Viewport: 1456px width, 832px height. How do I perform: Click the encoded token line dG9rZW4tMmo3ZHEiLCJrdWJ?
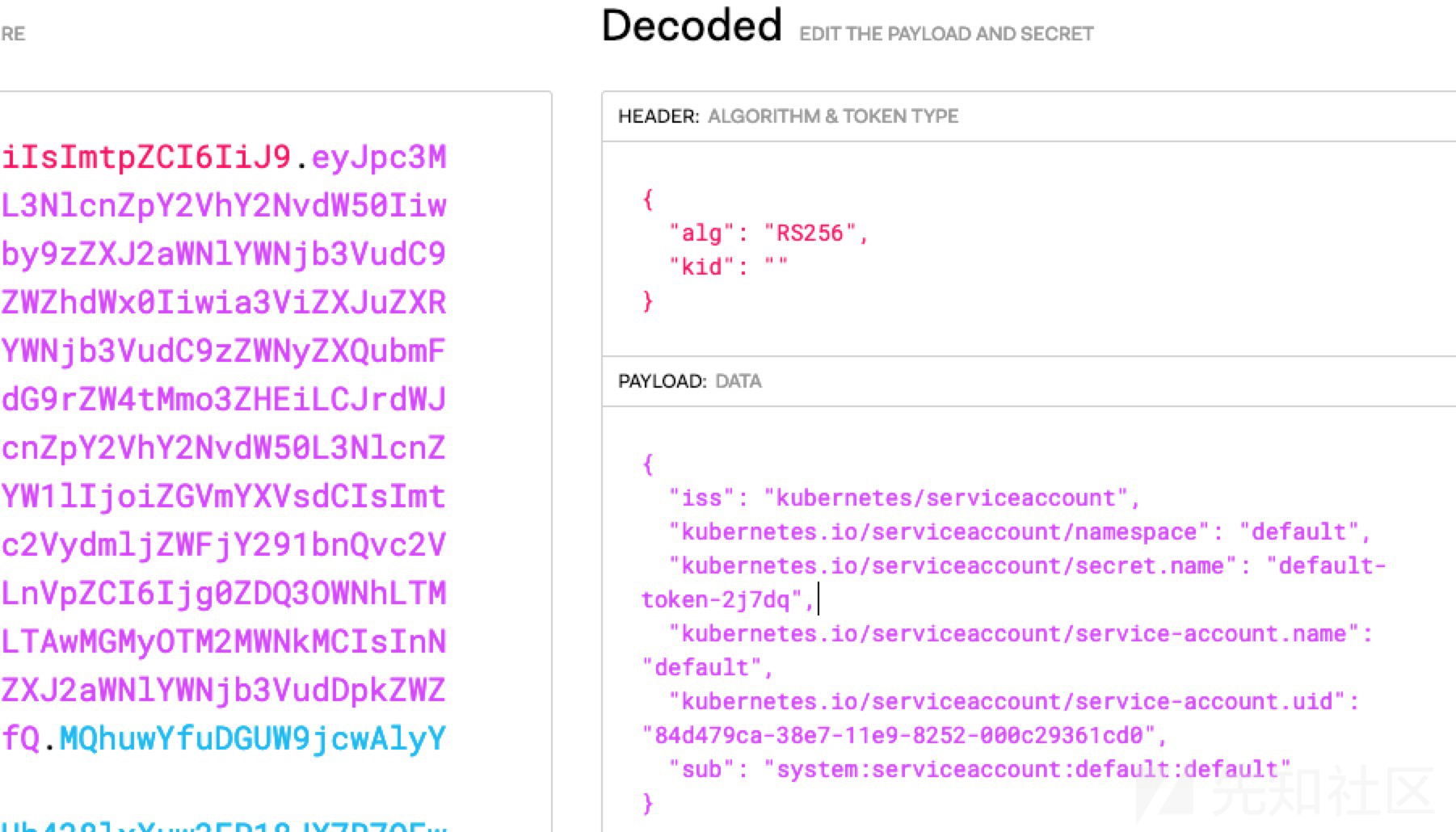tap(224, 400)
